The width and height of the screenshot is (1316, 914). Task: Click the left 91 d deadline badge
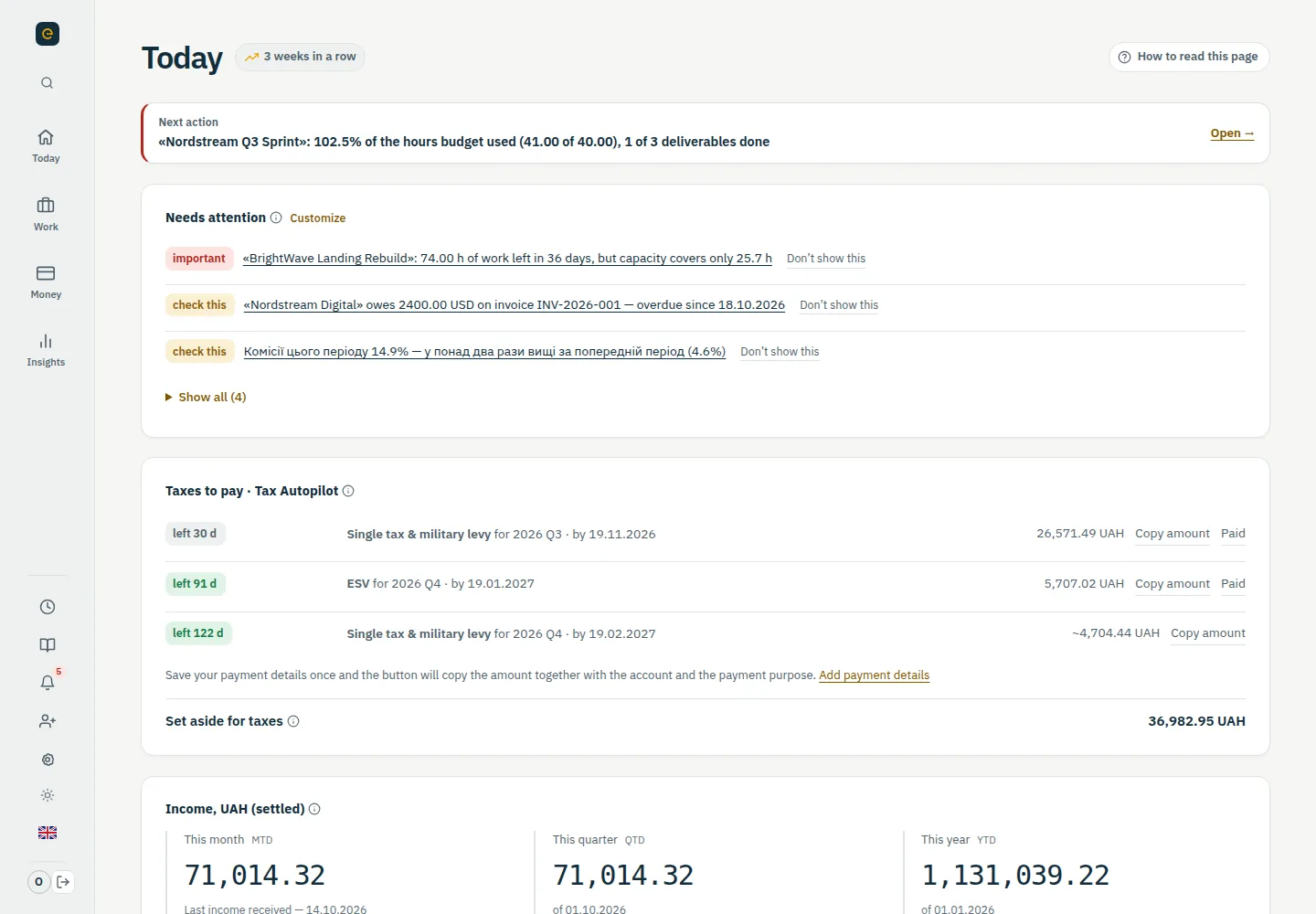click(195, 584)
